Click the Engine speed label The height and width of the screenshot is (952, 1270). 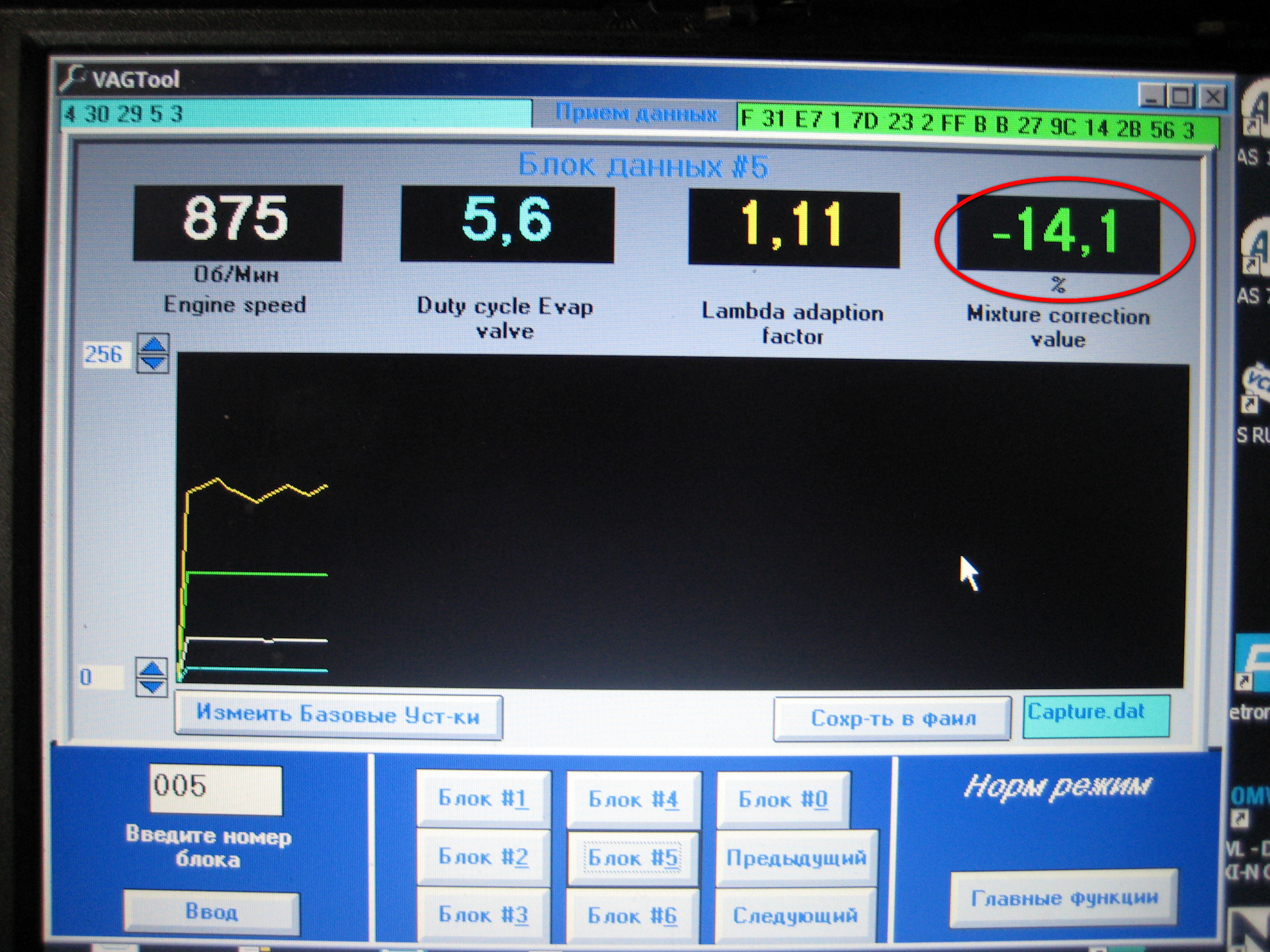pos(235,305)
